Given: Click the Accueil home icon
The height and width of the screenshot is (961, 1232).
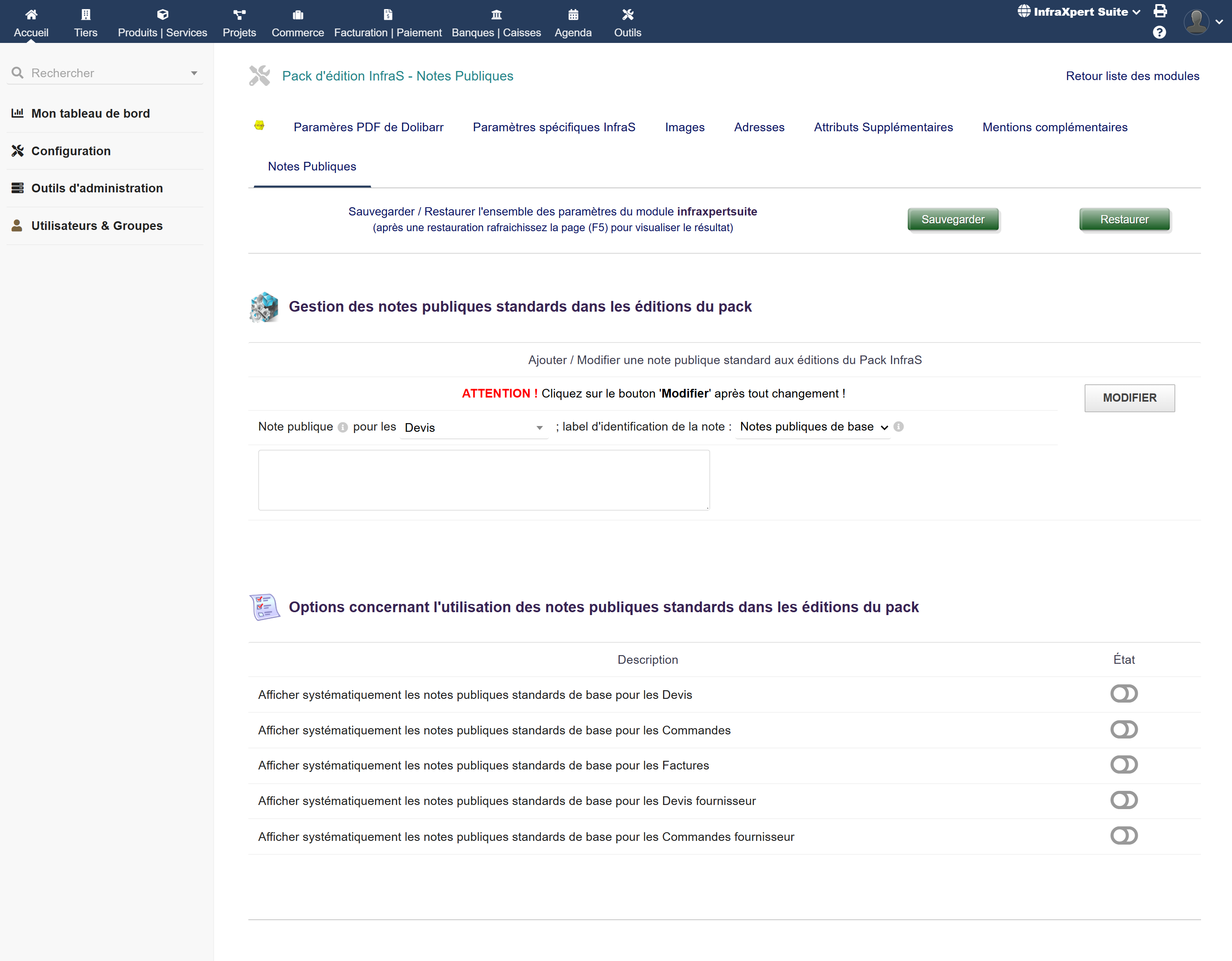Looking at the screenshot, I should point(31,15).
